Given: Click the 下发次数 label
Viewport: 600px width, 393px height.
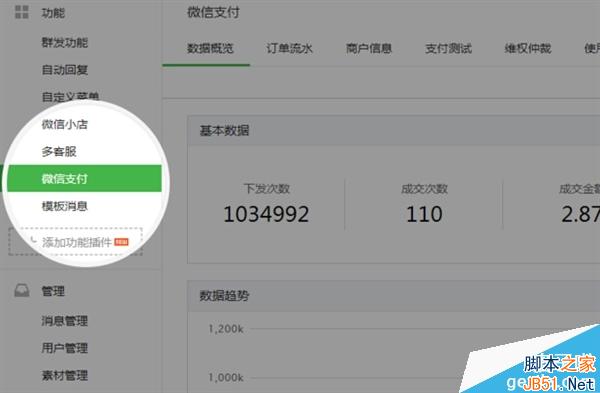Looking at the screenshot, I should 267,189.
